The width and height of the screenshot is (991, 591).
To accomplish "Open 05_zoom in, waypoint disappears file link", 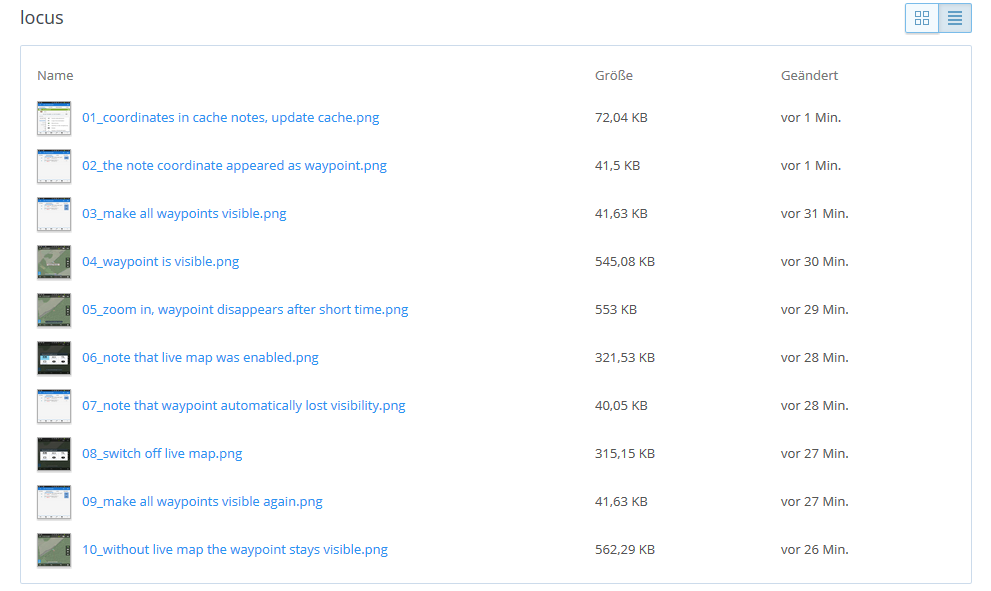I will click(x=245, y=310).
